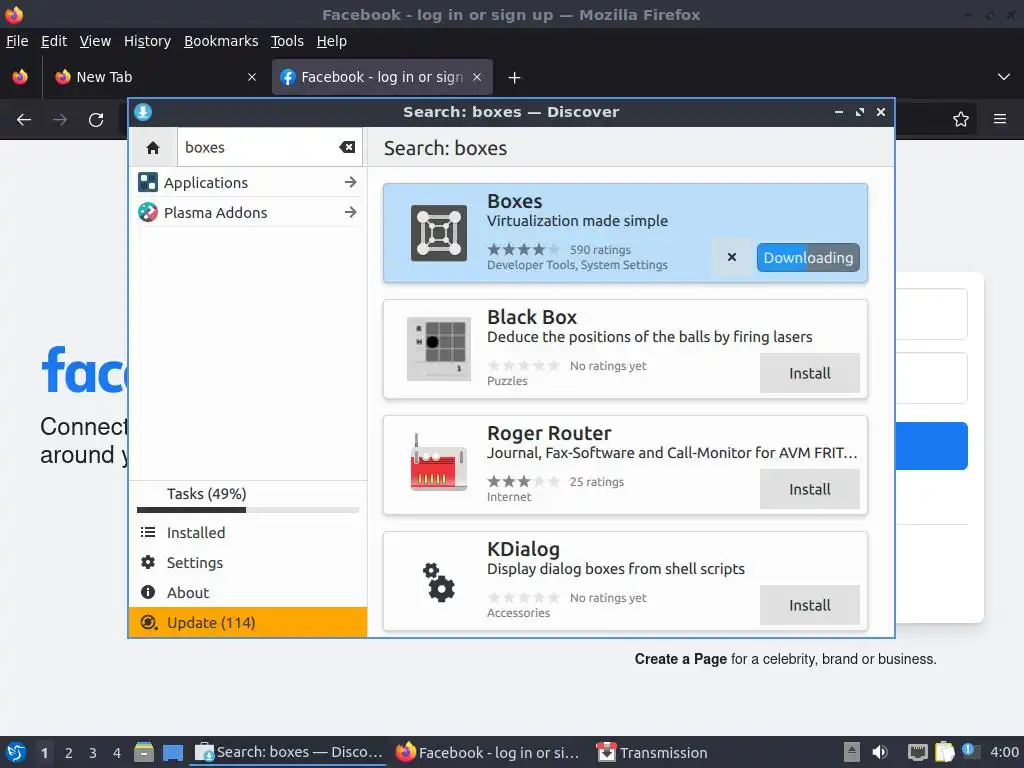The width and height of the screenshot is (1024, 768).
Task: Bookmark this page with star icon
Action: (961, 119)
